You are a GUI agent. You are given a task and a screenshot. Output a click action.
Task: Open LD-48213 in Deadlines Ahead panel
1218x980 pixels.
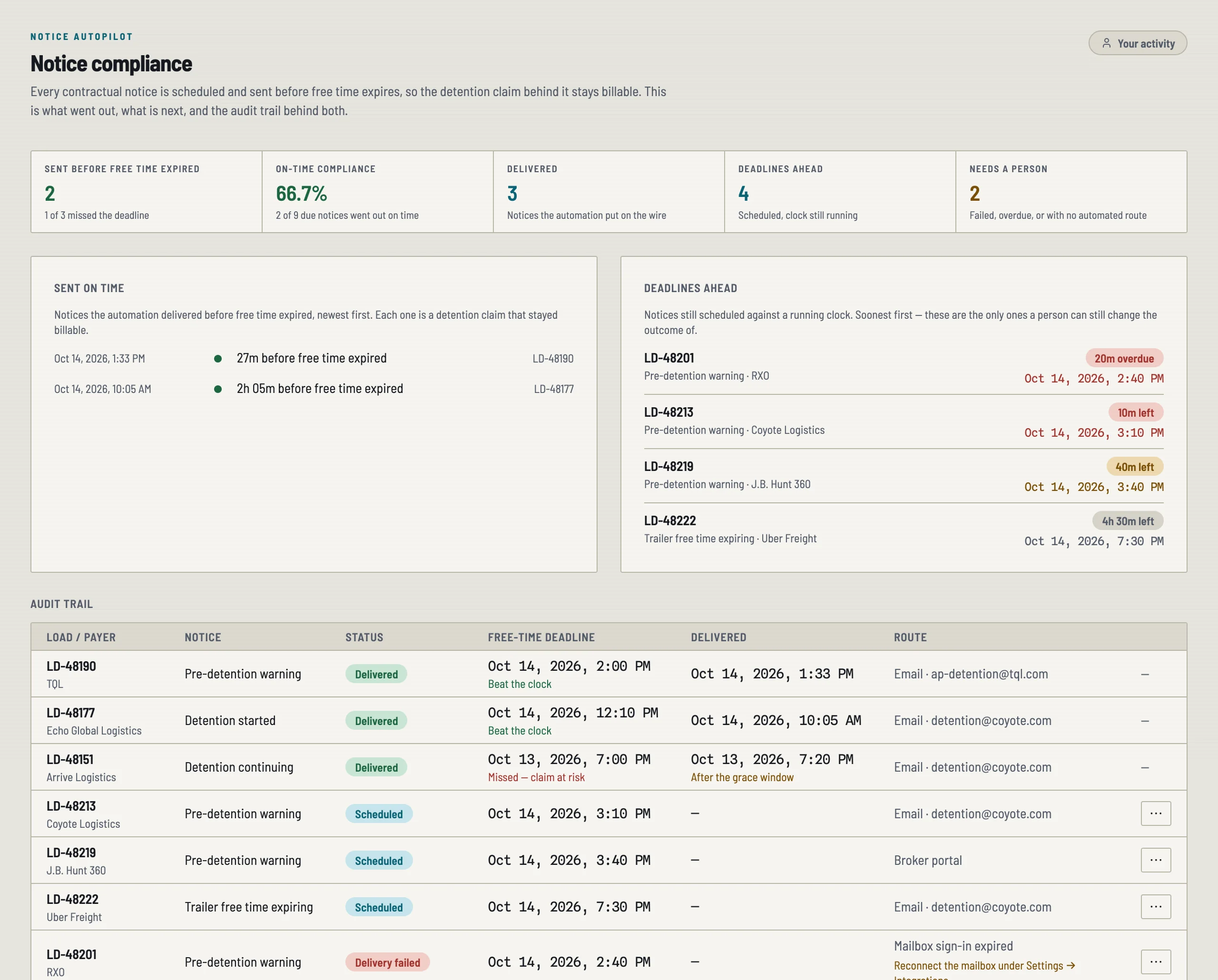(x=668, y=412)
